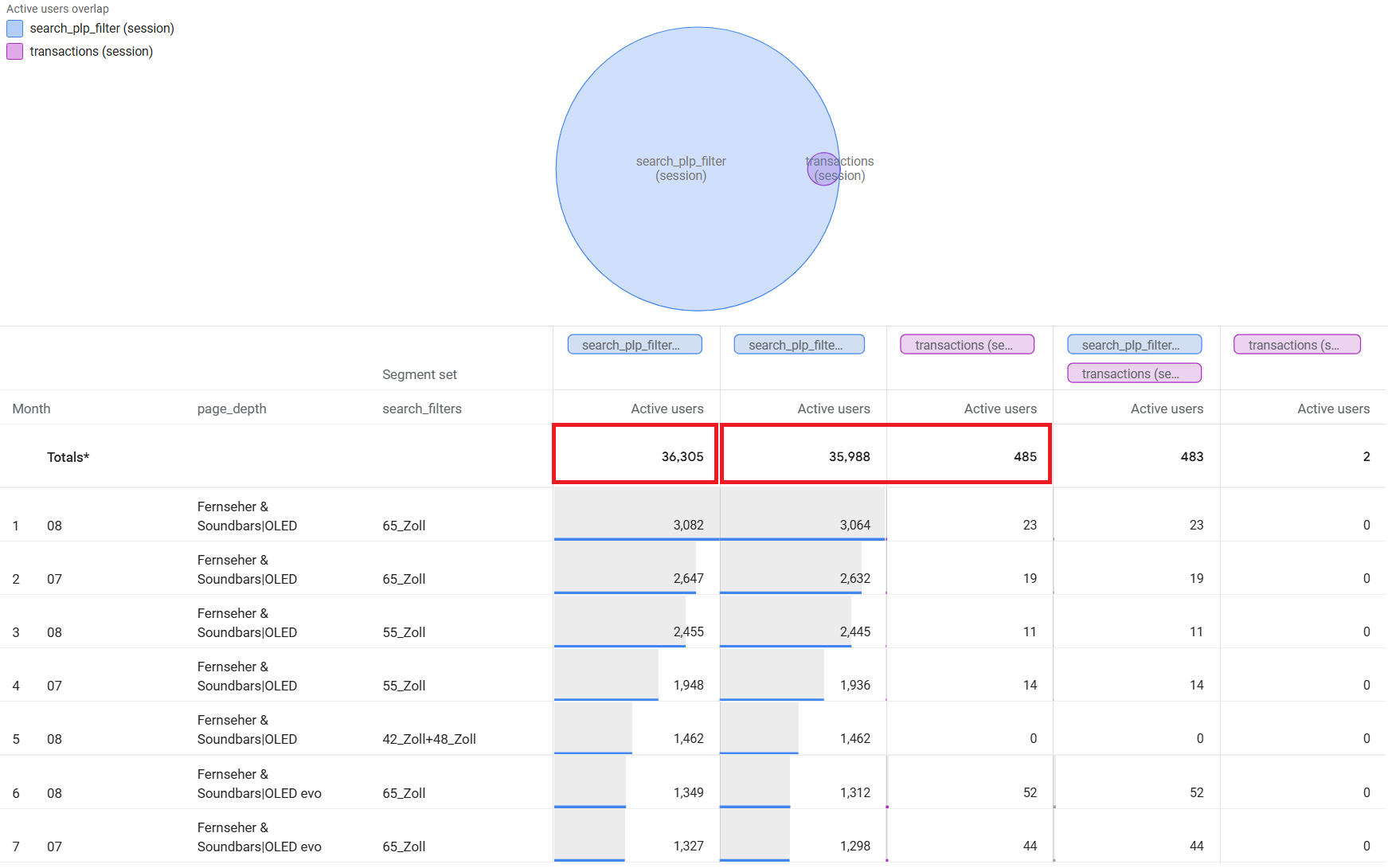The height and width of the screenshot is (868, 1388).
Task: Click the total cell showing 485
Action: click(x=1025, y=456)
